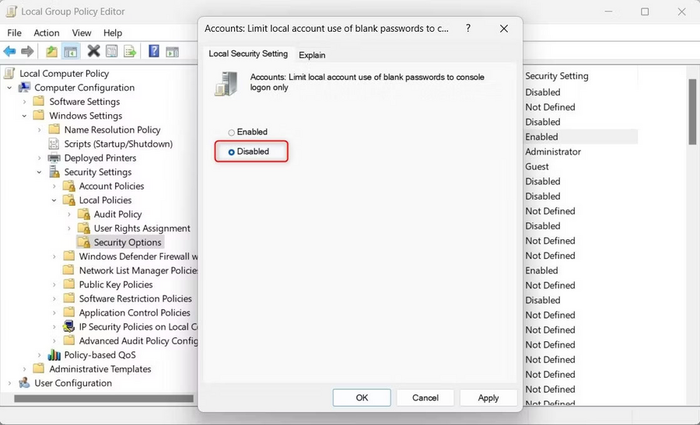This screenshot has width=700, height=425.
Task: Click the tree pane's horizontal scrollbar
Action: pos(104,398)
